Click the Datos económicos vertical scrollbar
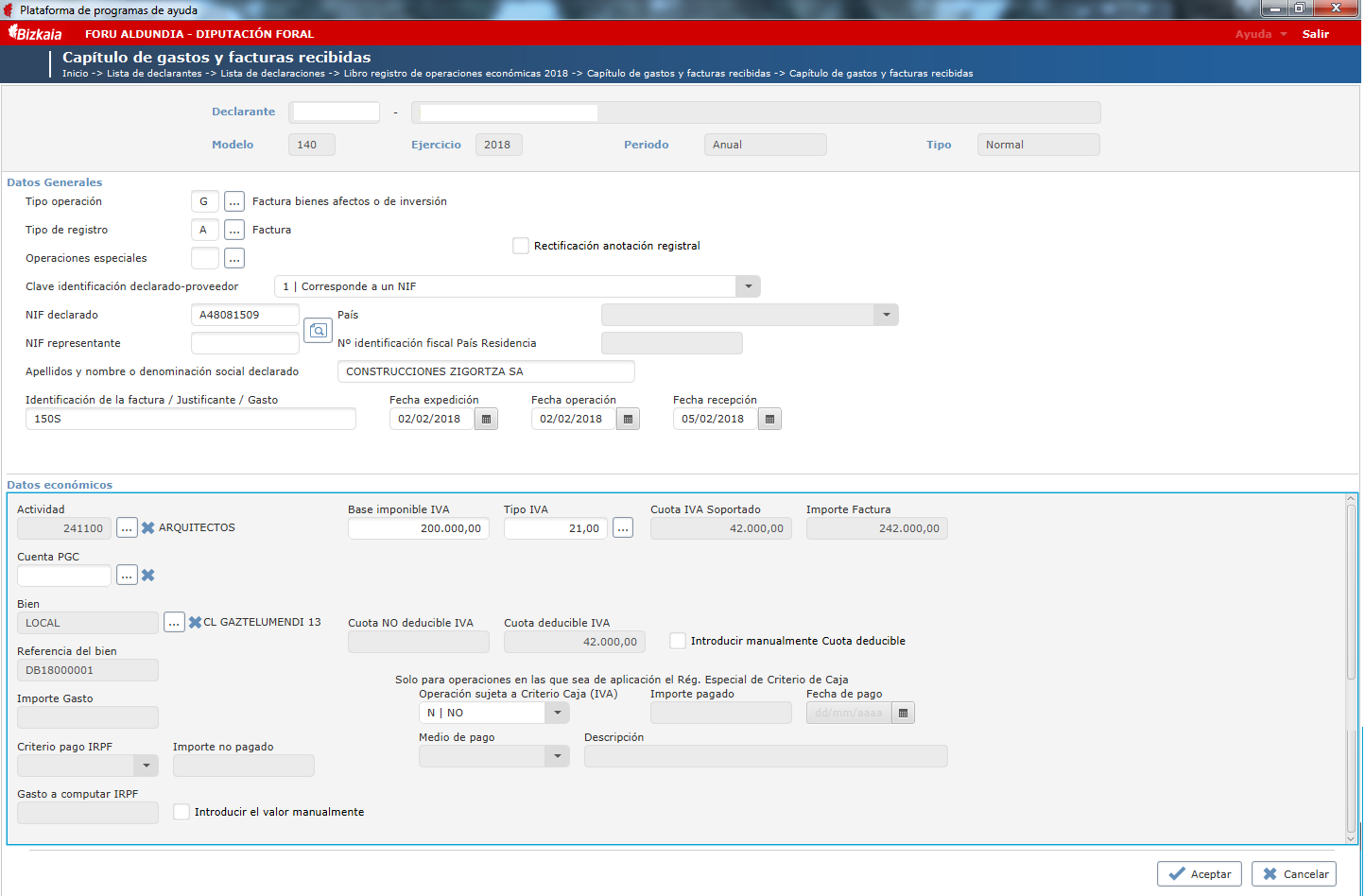The image size is (1365, 896). (x=1351, y=668)
